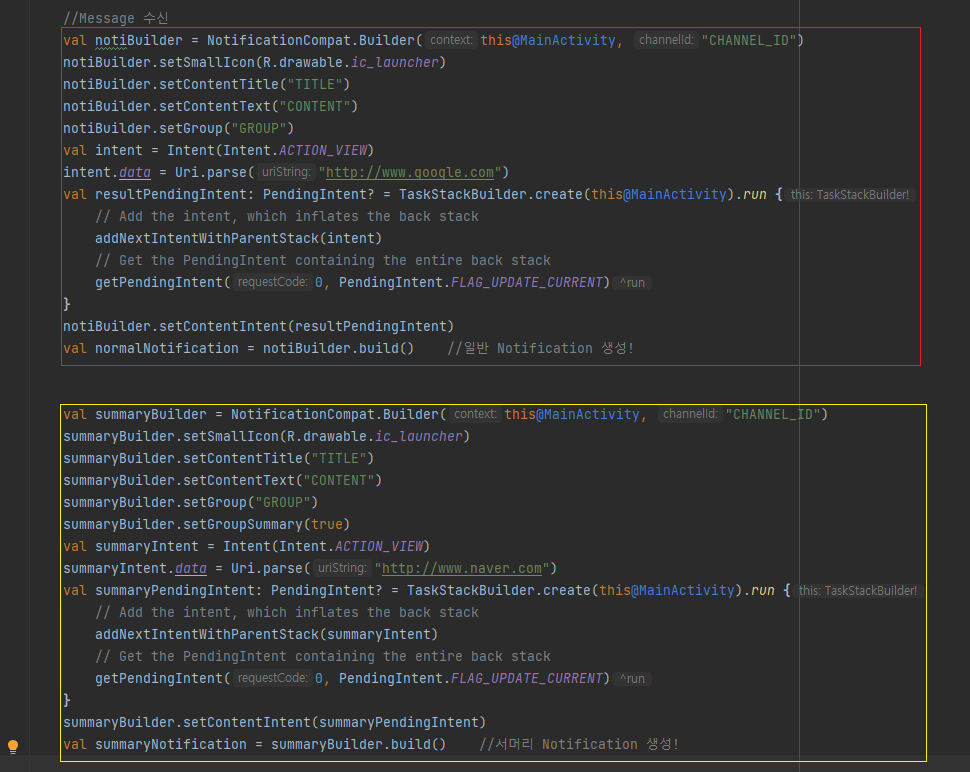The image size is (970, 772).
Task: Click addNextIntentWithParentStack(intent) call
Action: click(x=239, y=239)
